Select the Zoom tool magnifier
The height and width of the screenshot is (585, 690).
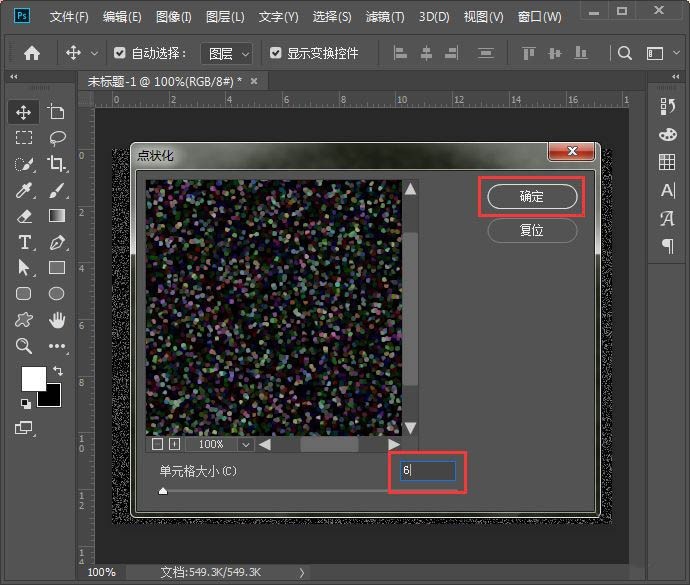click(24, 346)
